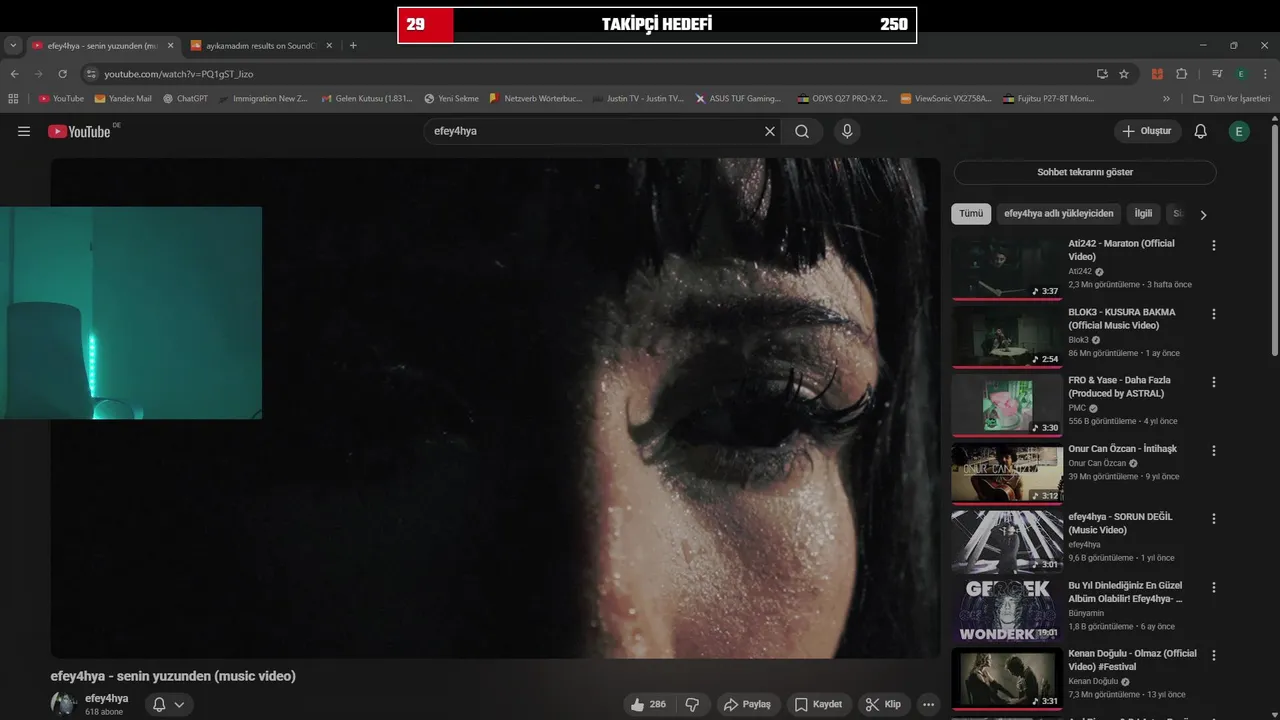
Task: Open Chrome profile E icon
Action: [x=1241, y=74]
